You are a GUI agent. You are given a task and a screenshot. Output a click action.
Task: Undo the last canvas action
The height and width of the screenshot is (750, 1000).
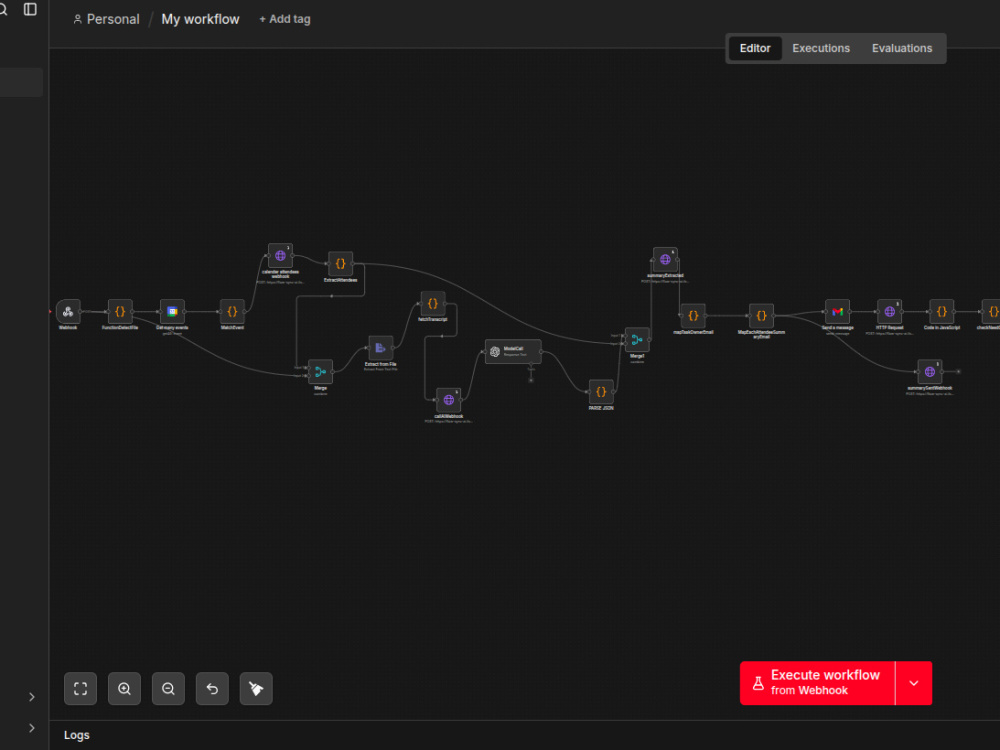[x=212, y=689]
